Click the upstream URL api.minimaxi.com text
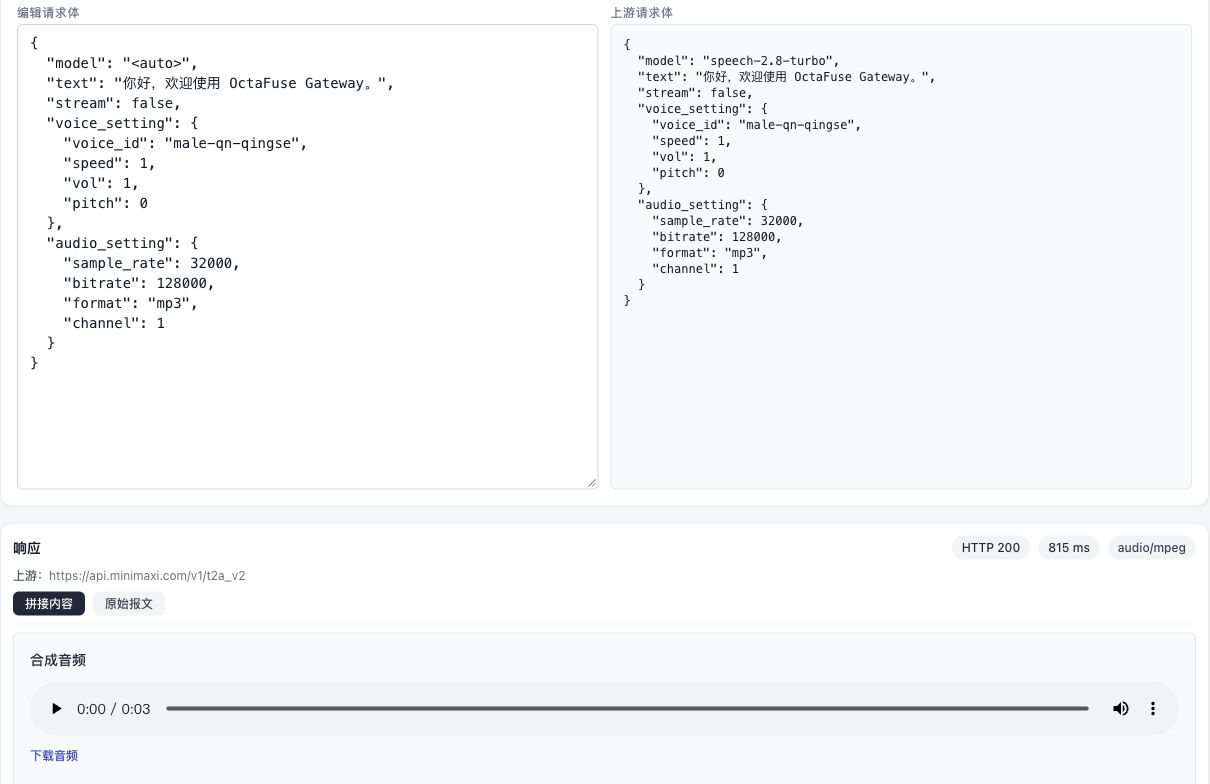The width and height of the screenshot is (1210, 784). pyautogui.click(x=147, y=576)
